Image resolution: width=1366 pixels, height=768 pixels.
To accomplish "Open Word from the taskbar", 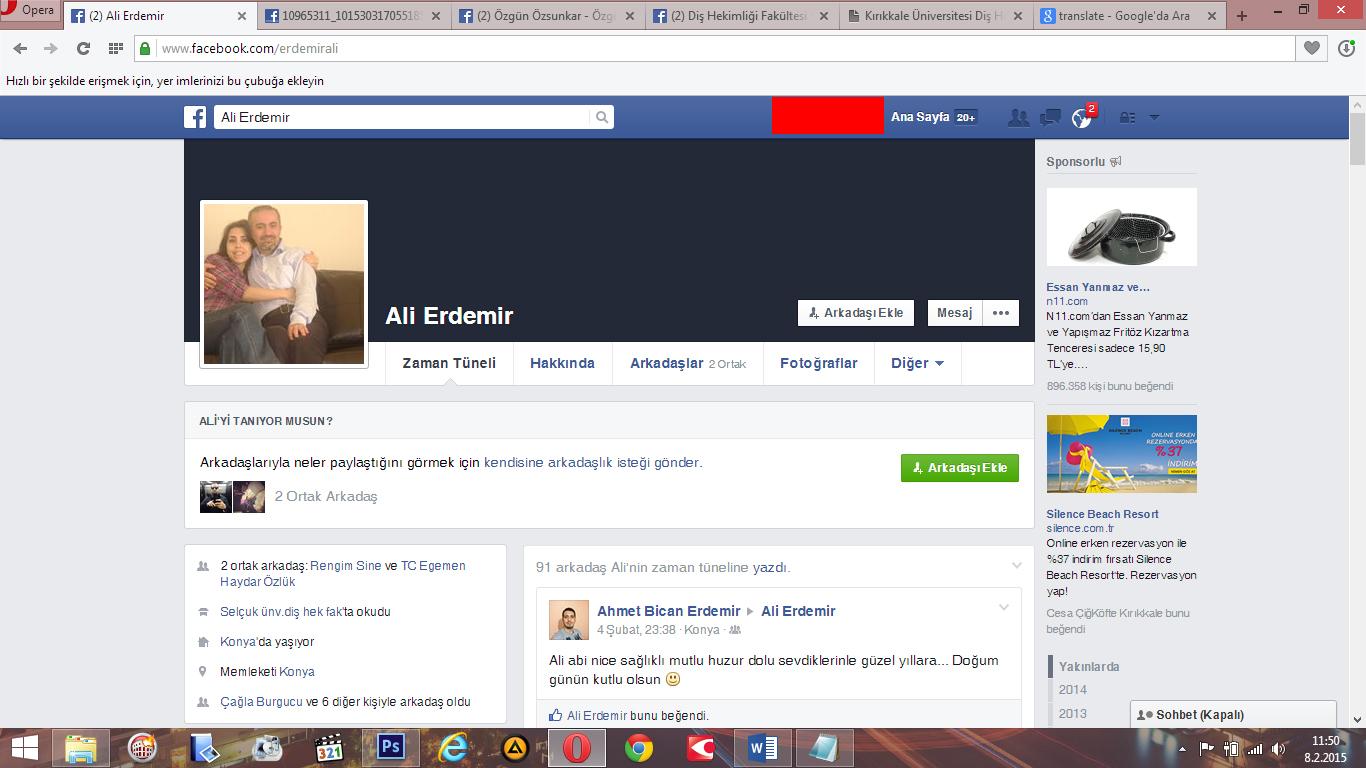I will 763,748.
